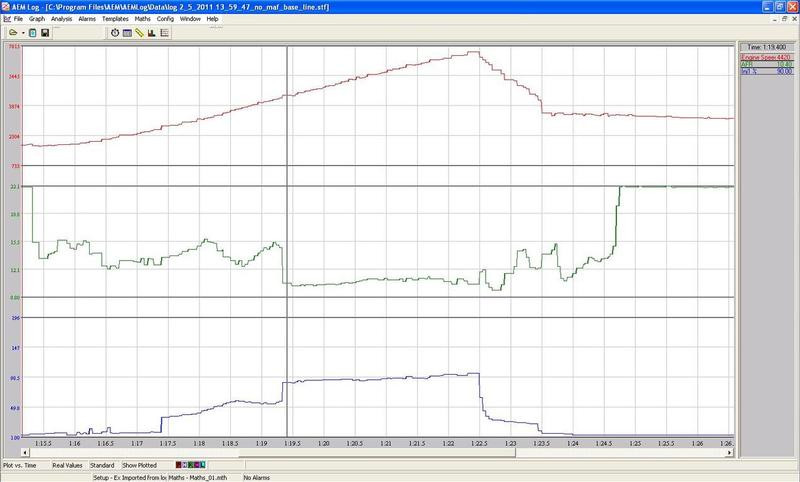Click the 1:17.5 time axis label

(x=168, y=444)
